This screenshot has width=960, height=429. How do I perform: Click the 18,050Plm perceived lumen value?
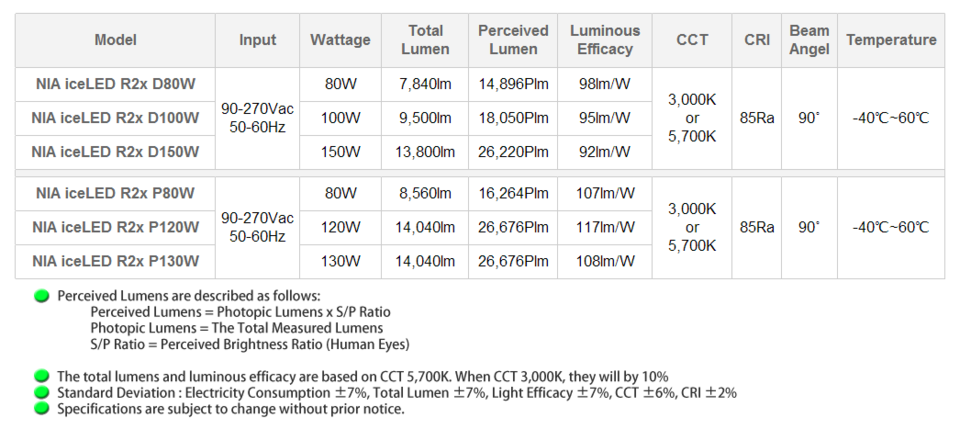[513, 118]
